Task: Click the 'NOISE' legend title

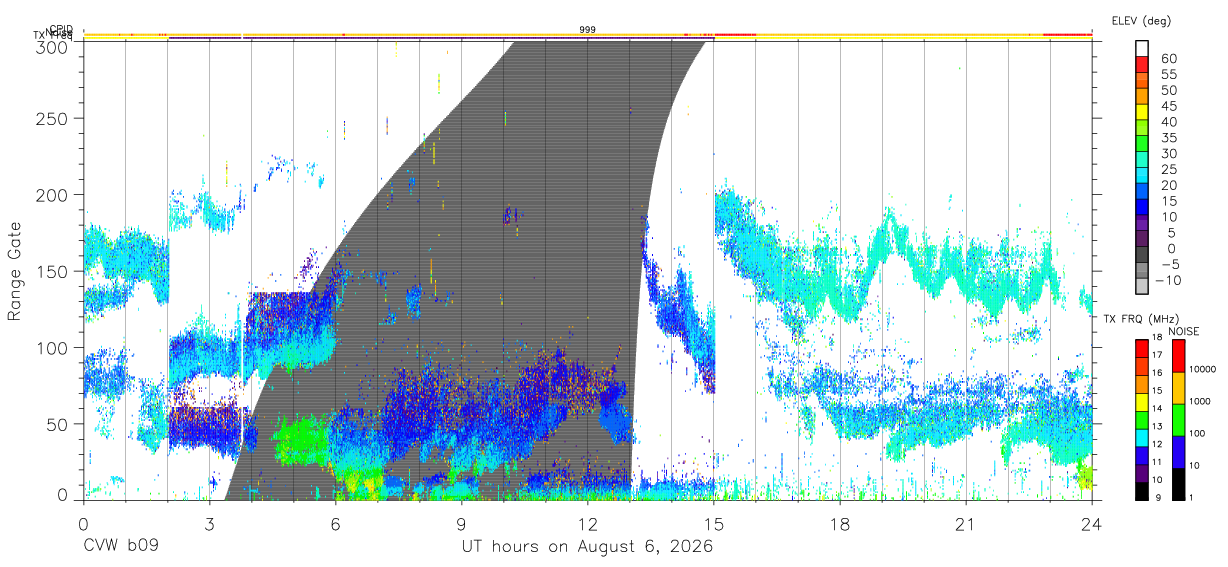Action: click(1183, 331)
